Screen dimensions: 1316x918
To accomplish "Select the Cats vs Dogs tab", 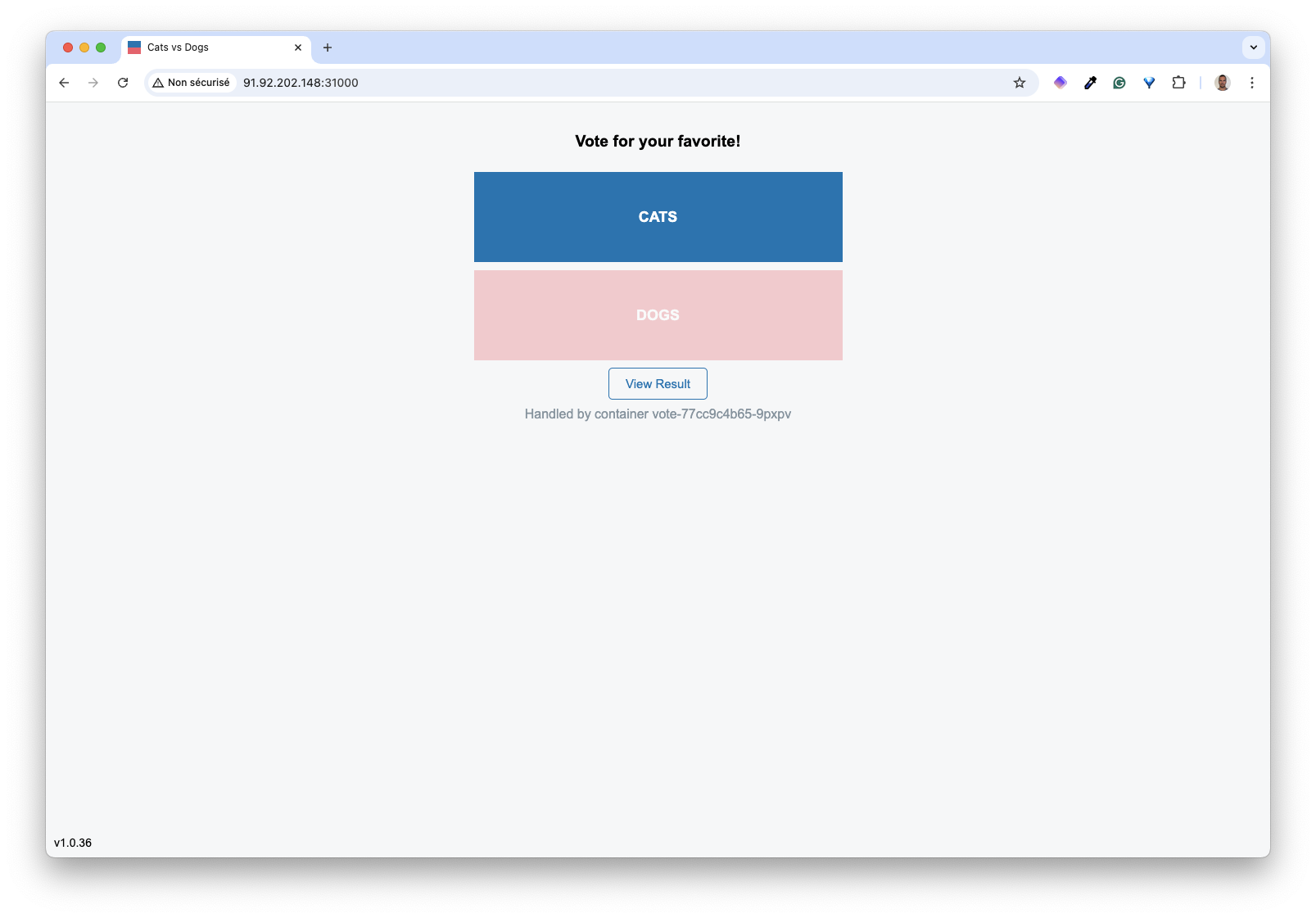I will click(x=205, y=47).
